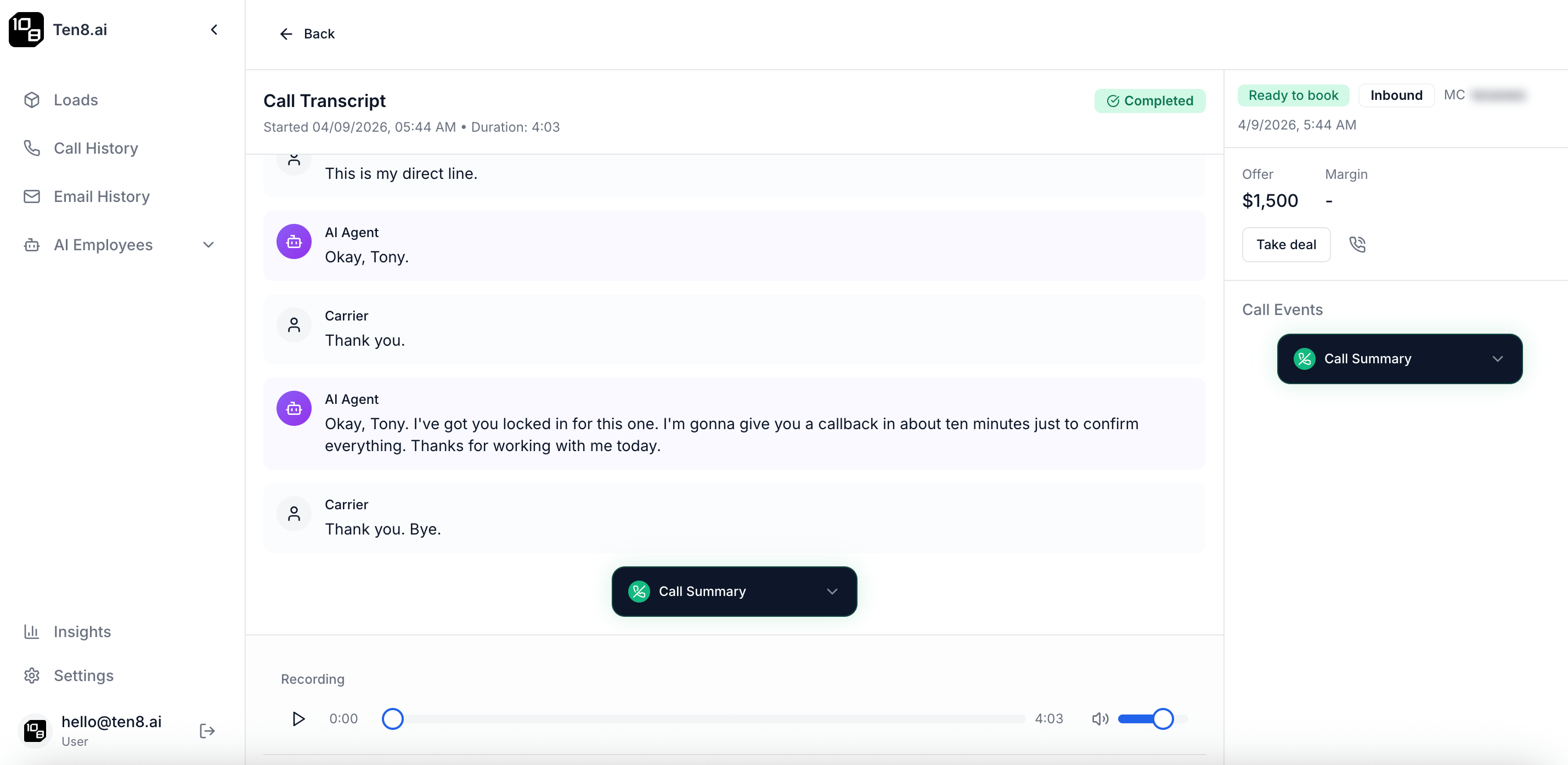
Task: Click the Call Events heading
Action: [x=1282, y=310]
